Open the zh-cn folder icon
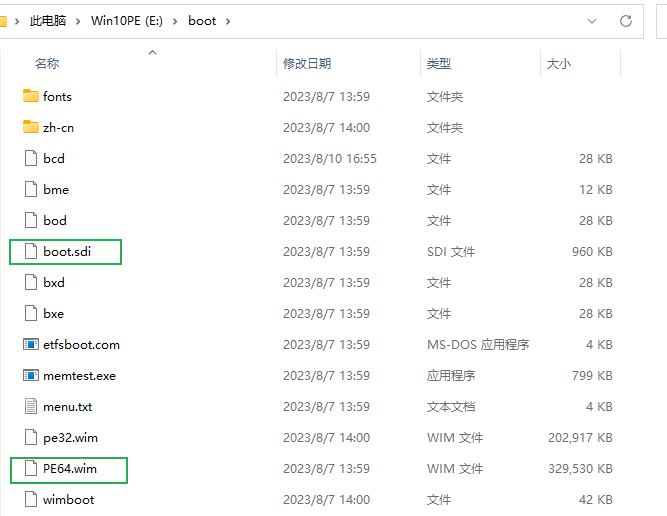667x516 pixels. [x=31, y=127]
